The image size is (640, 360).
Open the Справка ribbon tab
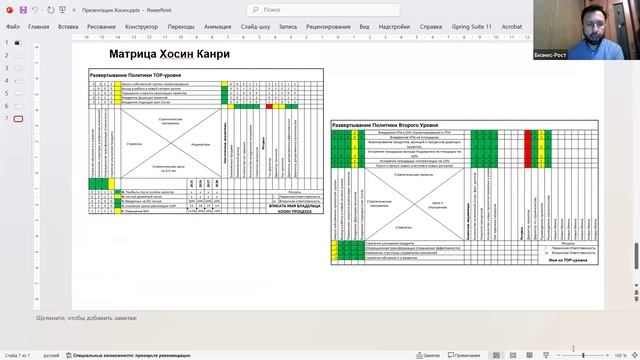tap(431, 27)
